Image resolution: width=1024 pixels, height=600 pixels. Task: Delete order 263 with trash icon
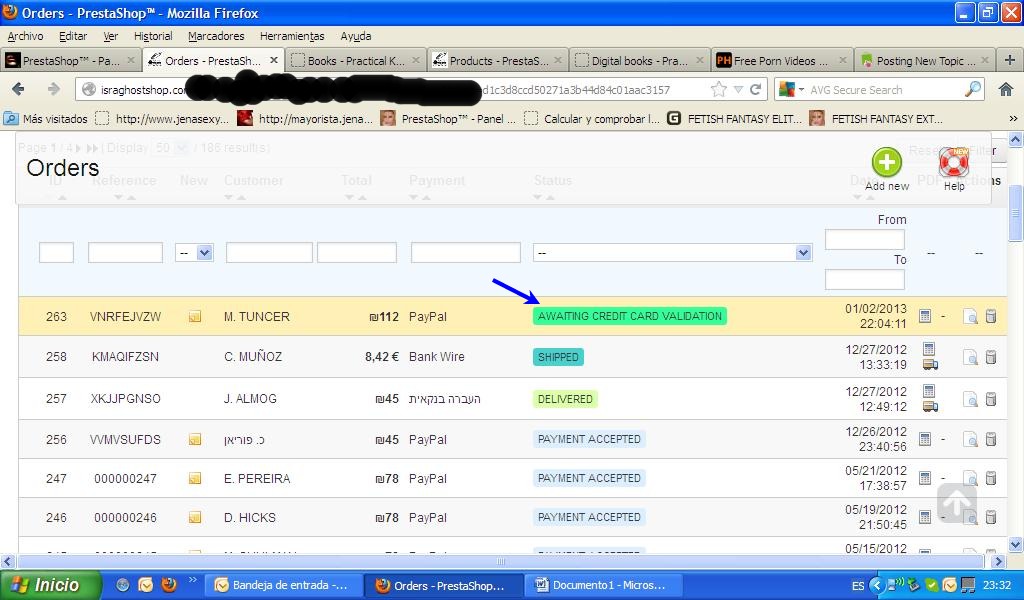pyautogui.click(x=991, y=316)
